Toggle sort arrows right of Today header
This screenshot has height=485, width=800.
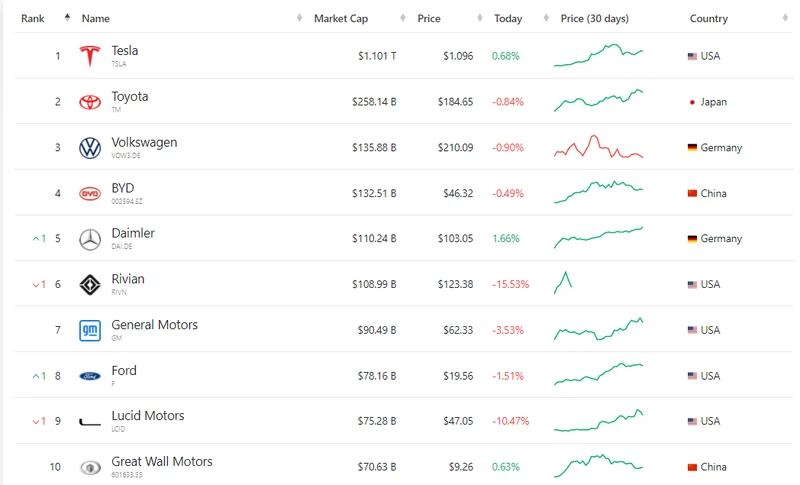(546, 18)
